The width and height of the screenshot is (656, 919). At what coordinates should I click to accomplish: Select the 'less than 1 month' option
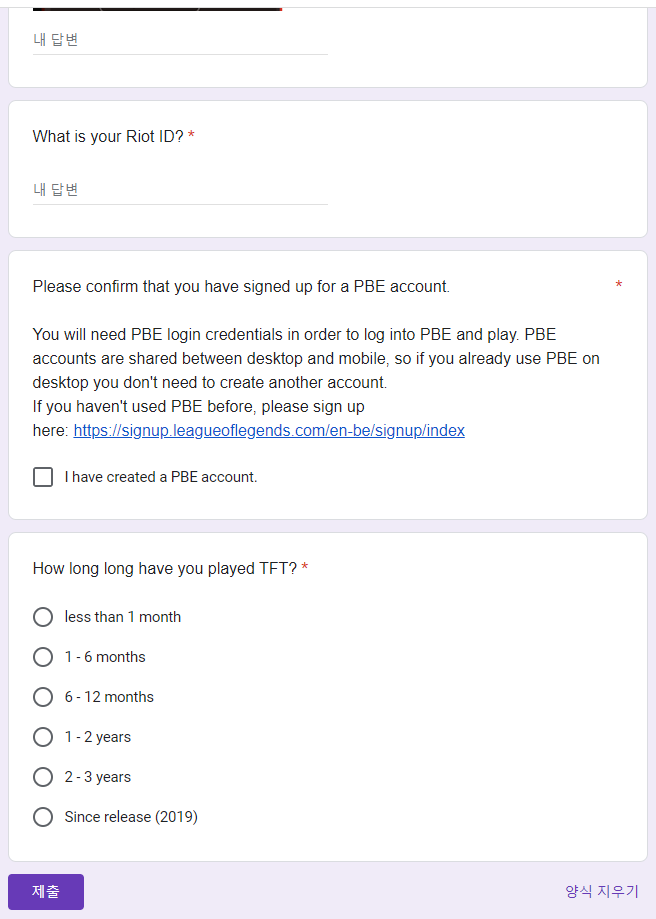(43, 617)
